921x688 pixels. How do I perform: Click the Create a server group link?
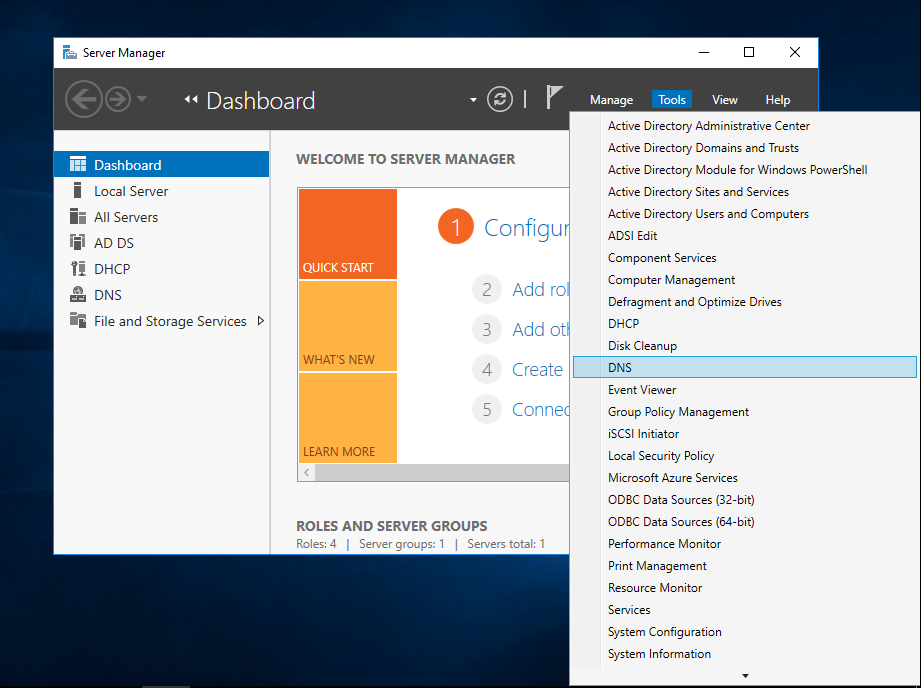click(537, 370)
